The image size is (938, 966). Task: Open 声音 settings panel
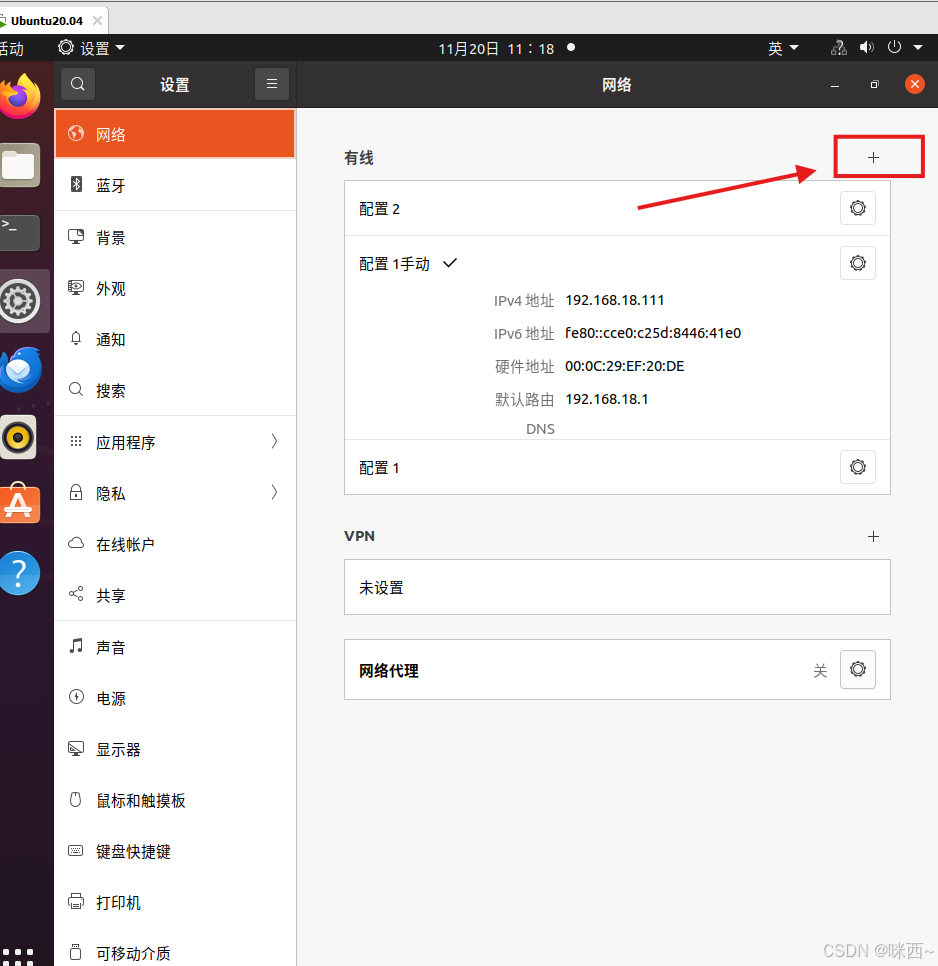pyautogui.click(x=175, y=647)
